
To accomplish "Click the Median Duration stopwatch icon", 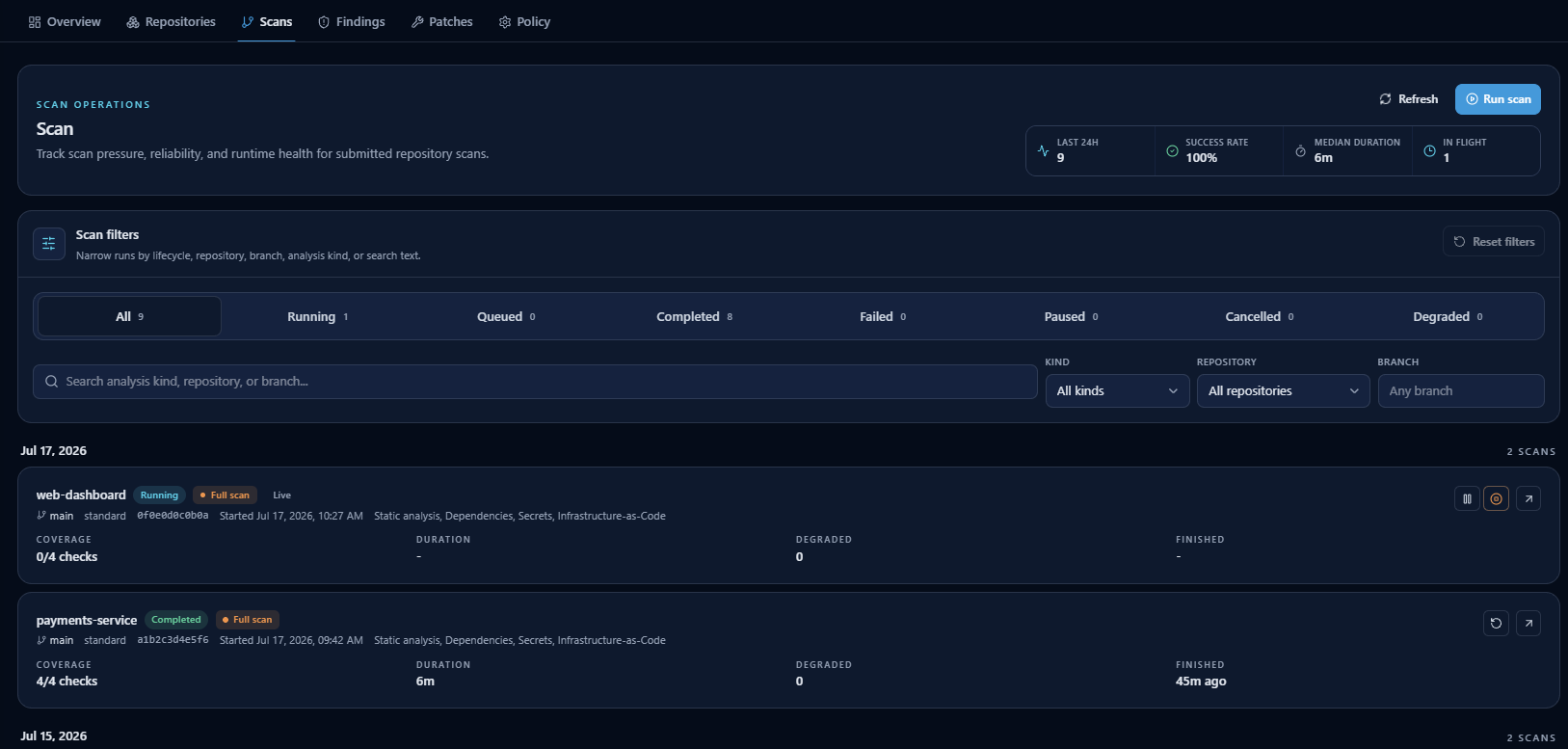I will 1300,150.
